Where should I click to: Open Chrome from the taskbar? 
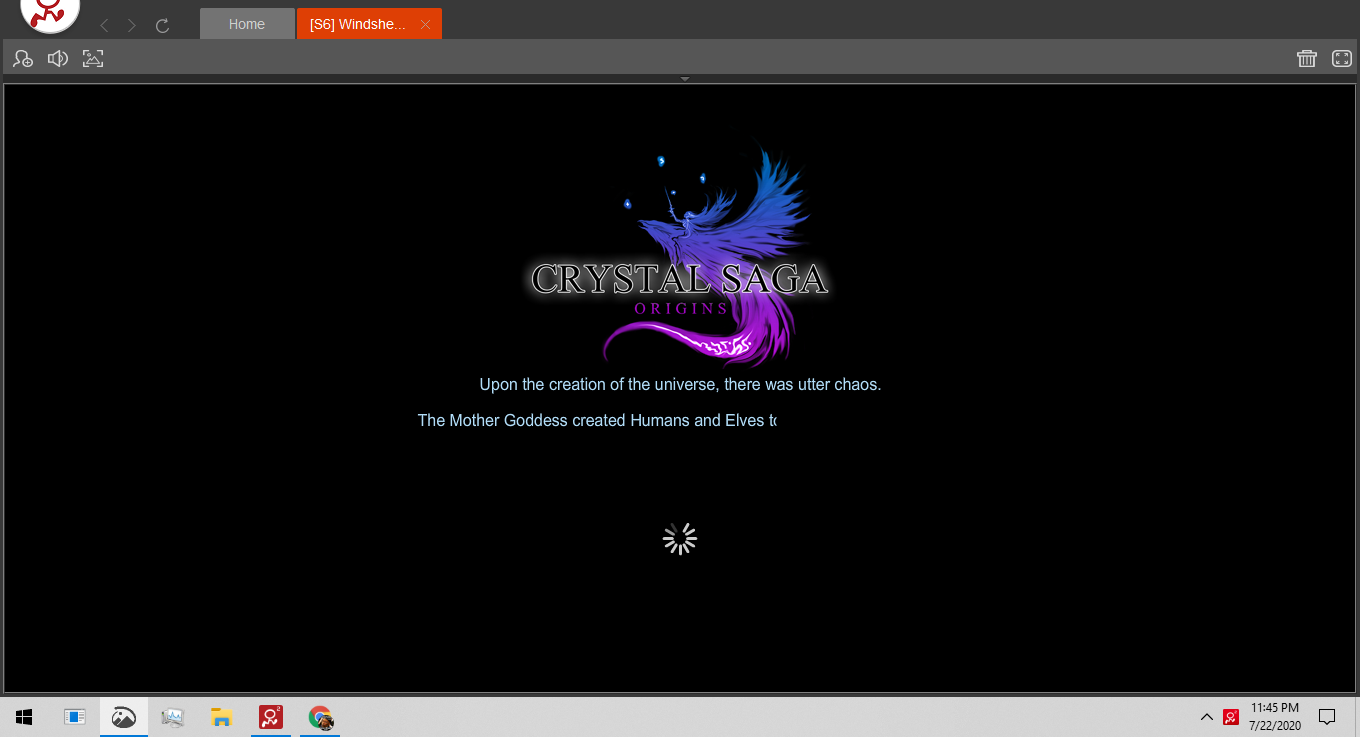pyautogui.click(x=320, y=717)
